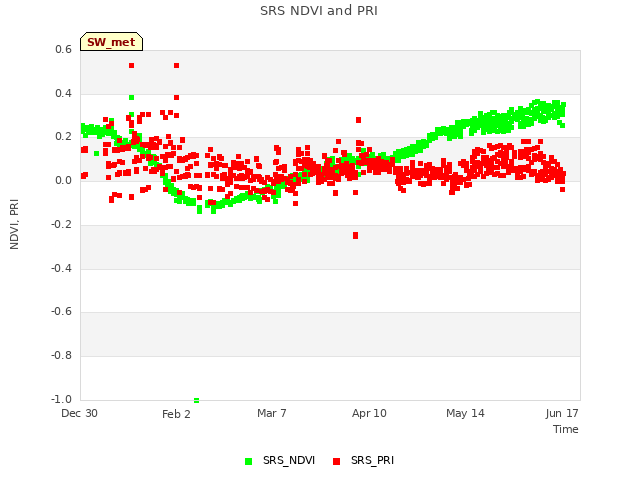Image resolution: width=640 pixels, height=480 pixels.
Task: Toggle the SRS_PRI legend label
Action: pyautogui.click(x=372, y=460)
